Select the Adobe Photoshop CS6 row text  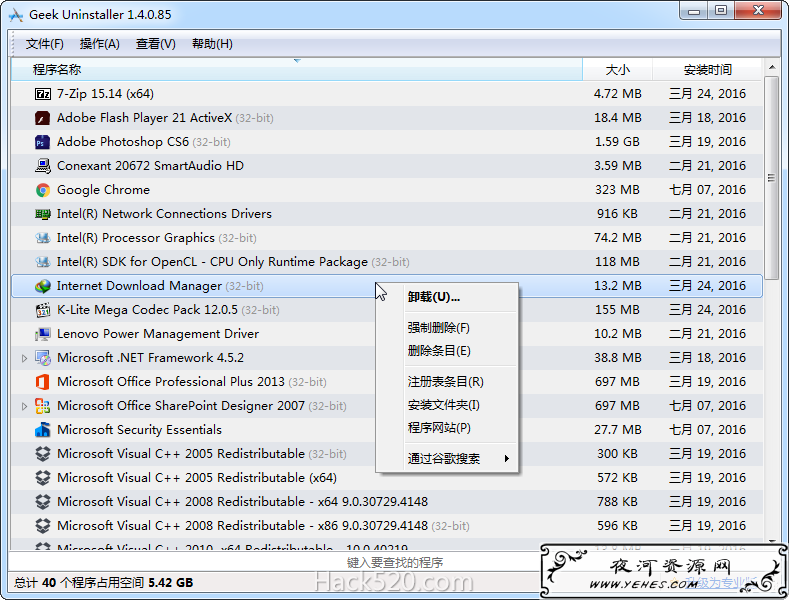coord(123,142)
